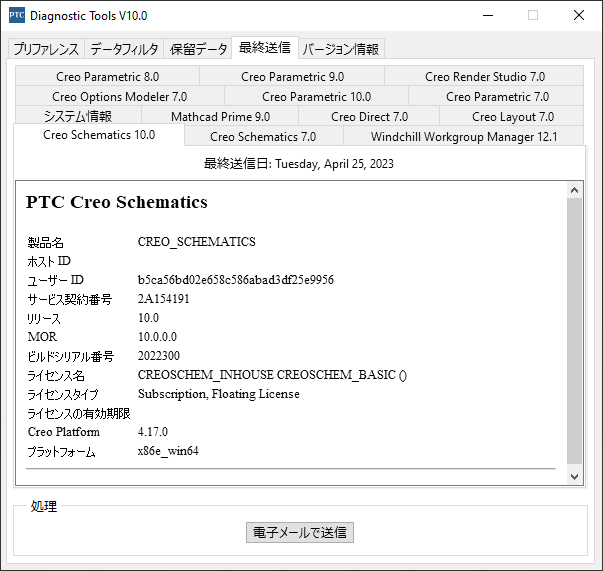Click the 電子メールで送信 button
Screen dimensions: 603x571
tap(300, 532)
